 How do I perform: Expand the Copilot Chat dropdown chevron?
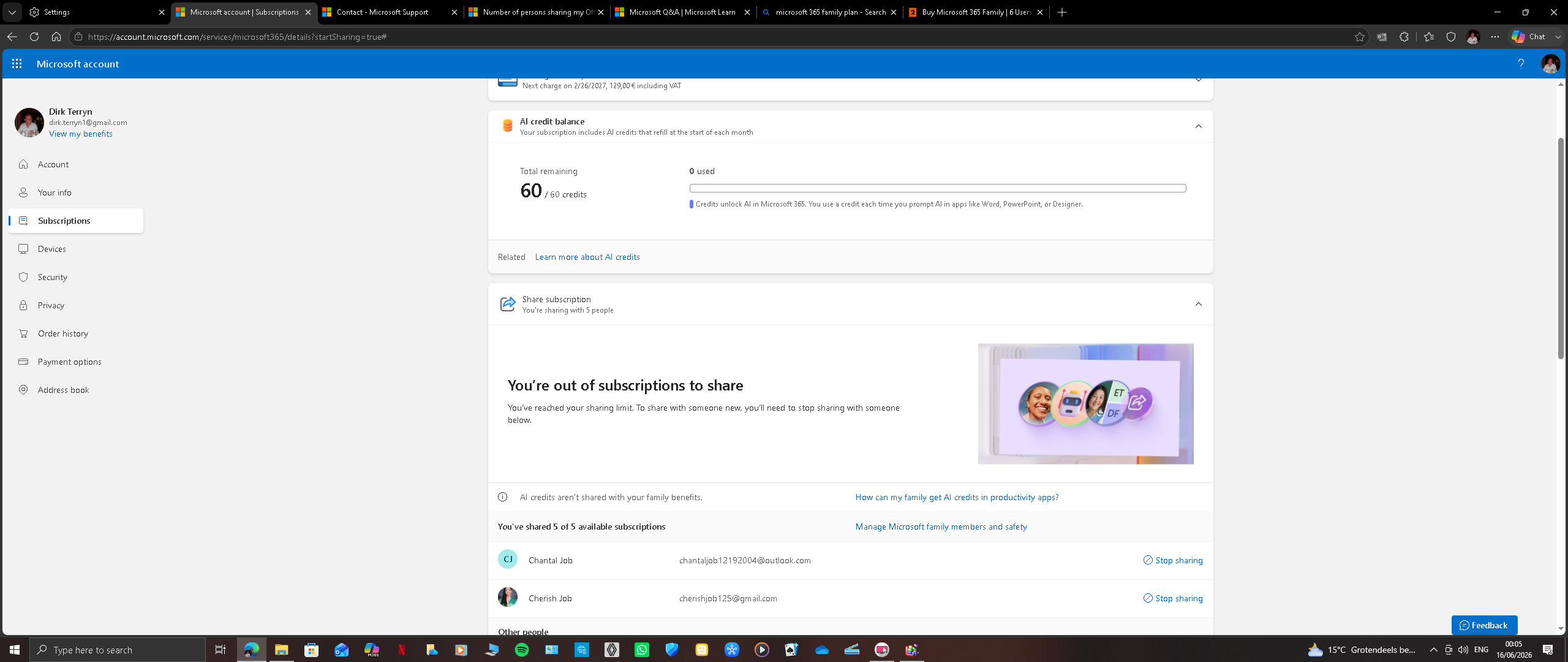pos(1558,37)
